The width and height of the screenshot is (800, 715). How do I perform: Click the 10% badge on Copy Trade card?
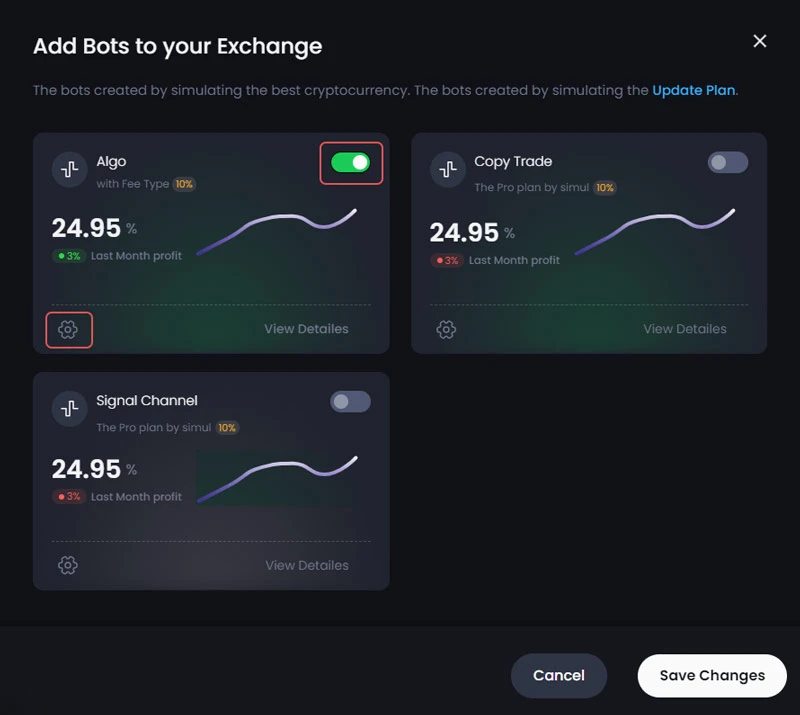pos(604,187)
